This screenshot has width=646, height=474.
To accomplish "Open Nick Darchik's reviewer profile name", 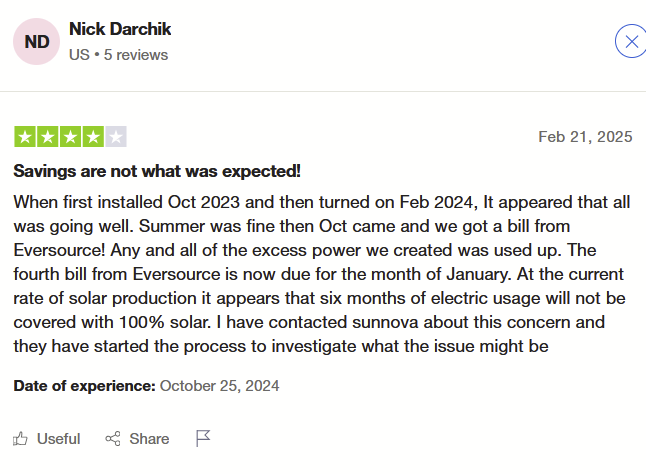I will (118, 29).
